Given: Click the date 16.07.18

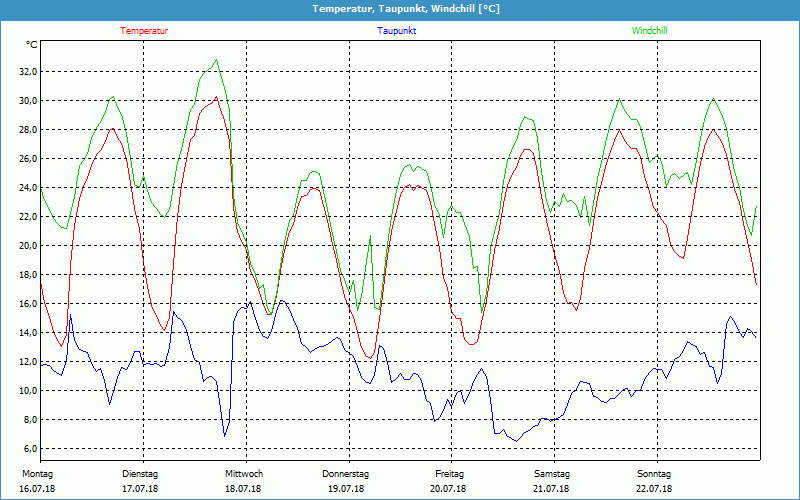Looking at the screenshot, I should [37, 489].
